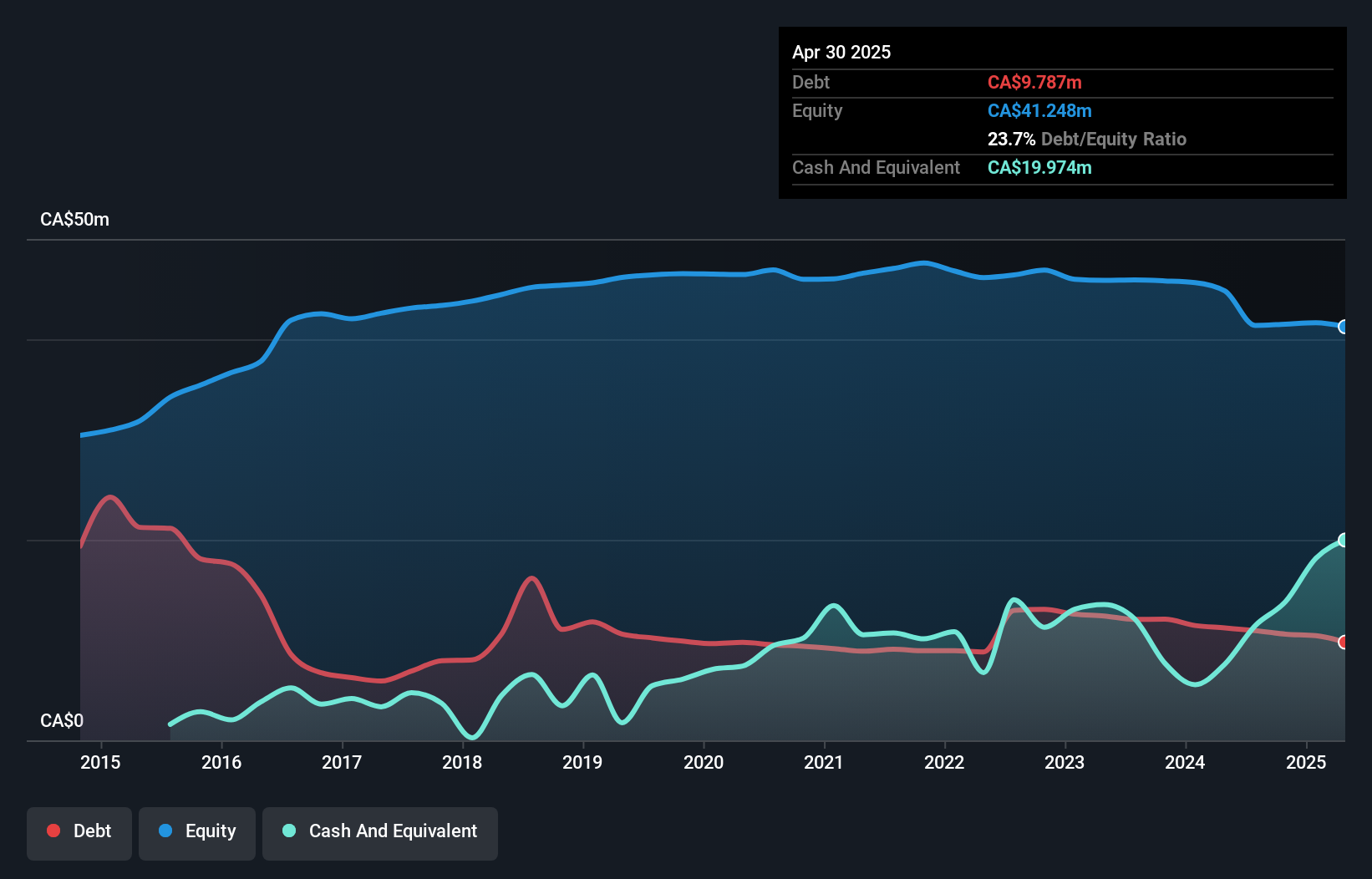Click the CA$9.787m red Debt value
This screenshot has width=1372, height=879.
coord(1034,82)
